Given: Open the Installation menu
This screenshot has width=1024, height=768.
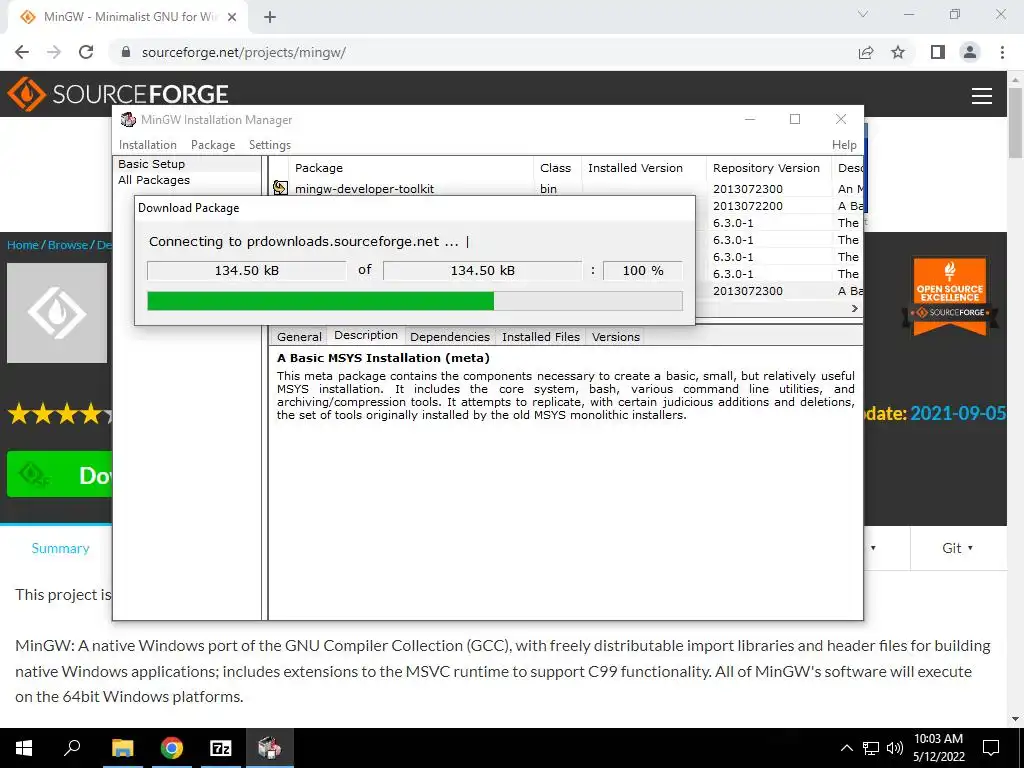Looking at the screenshot, I should 148,145.
